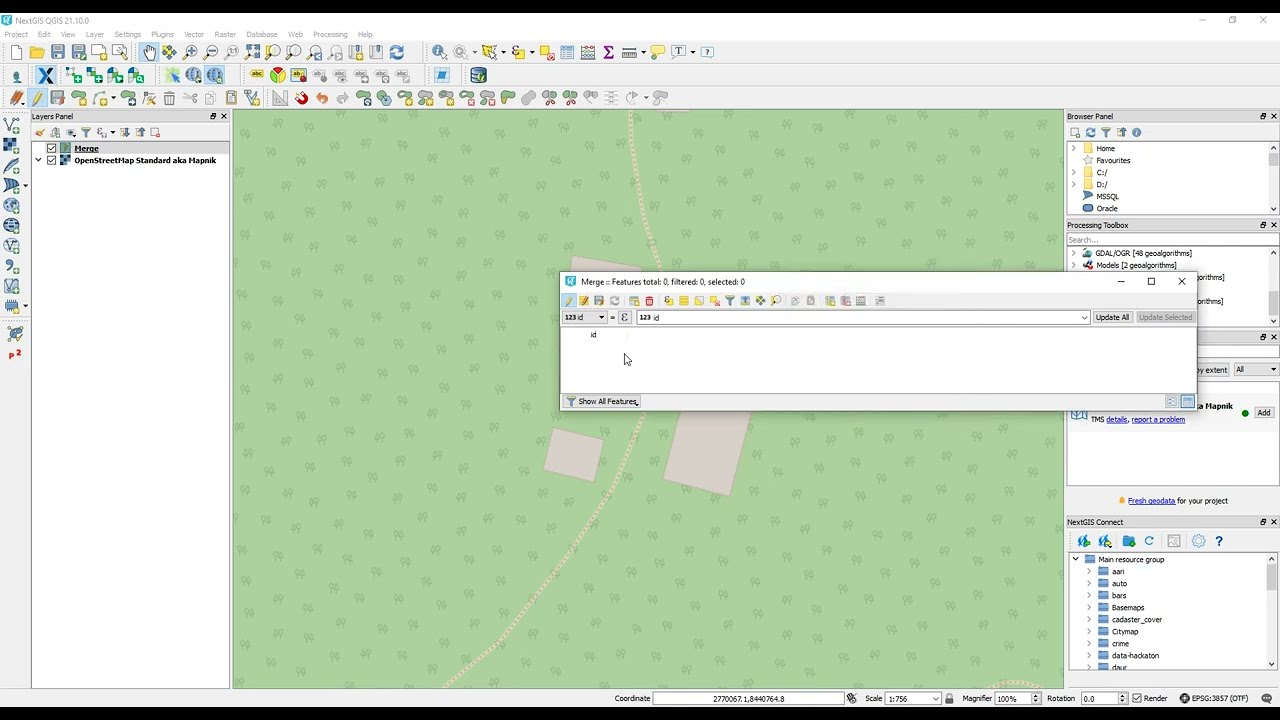Toggle editing pencil in the main toolbar
The width and height of the screenshot is (1280, 720).
coord(37,98)
